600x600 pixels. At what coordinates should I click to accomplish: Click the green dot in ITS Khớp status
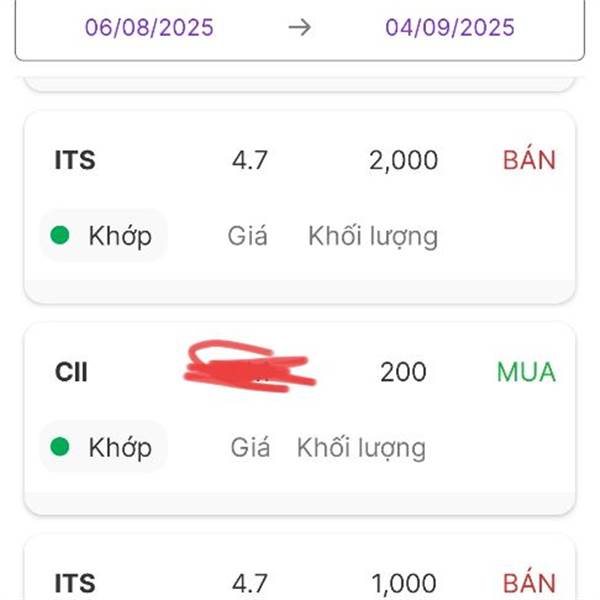(60, 235)
